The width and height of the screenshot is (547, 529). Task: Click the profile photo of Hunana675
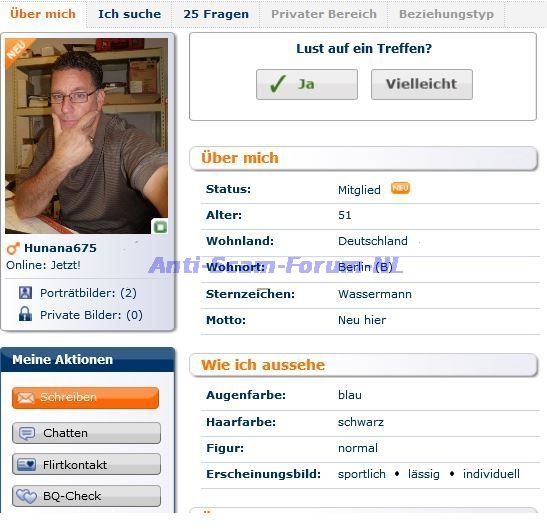coord(86,136)
